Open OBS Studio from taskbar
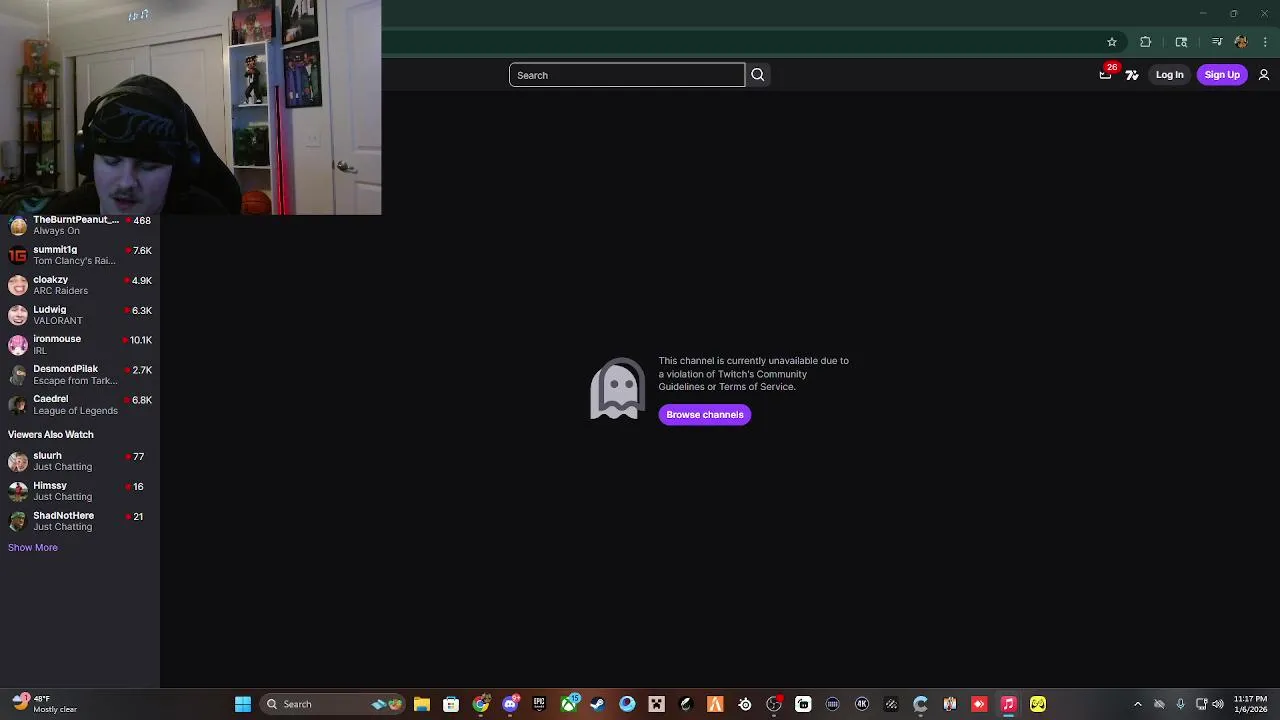This screenshot has height=720, width=1280. (x=773, y=704)
